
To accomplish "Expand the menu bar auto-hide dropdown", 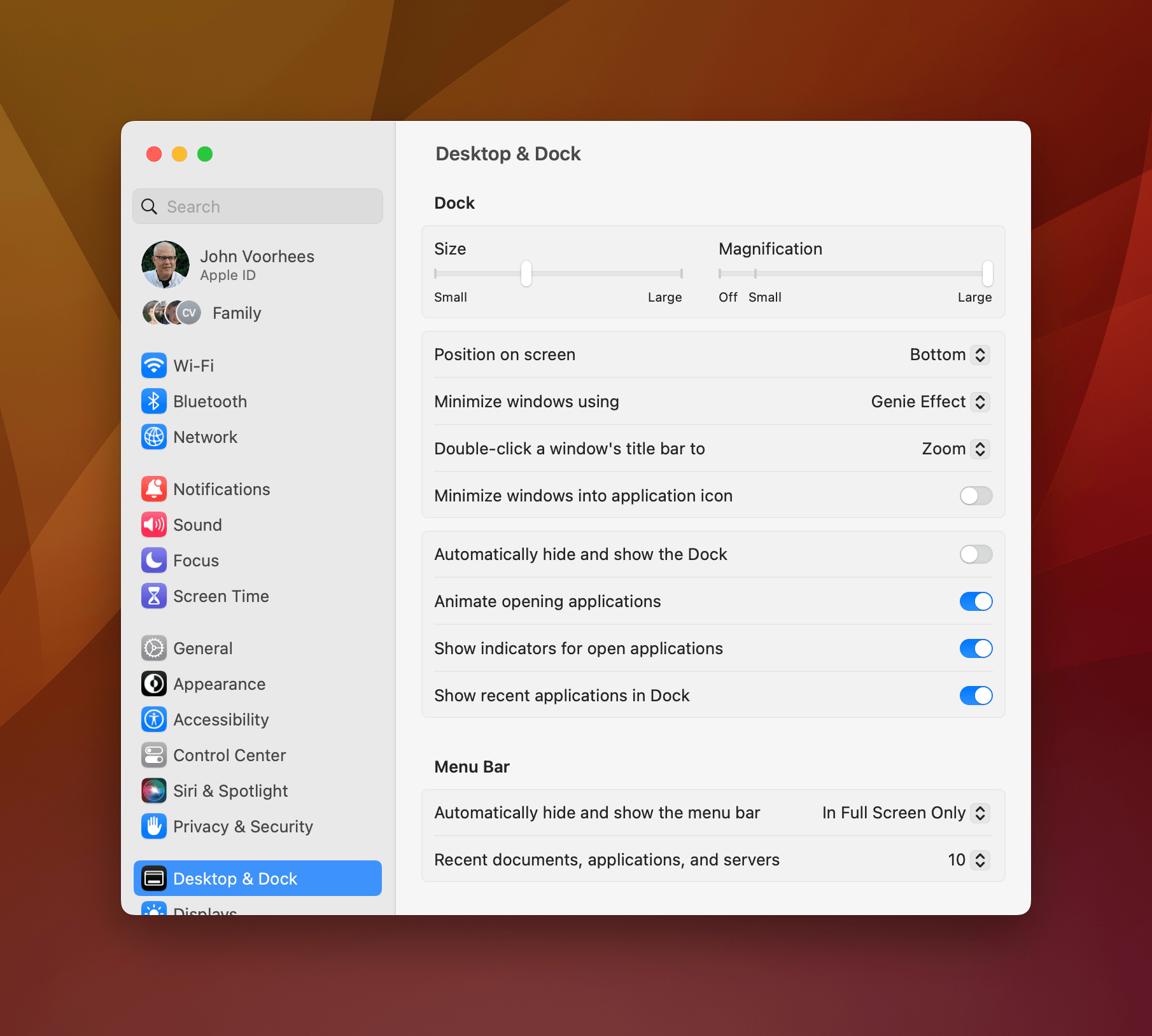I will point(904,813).
